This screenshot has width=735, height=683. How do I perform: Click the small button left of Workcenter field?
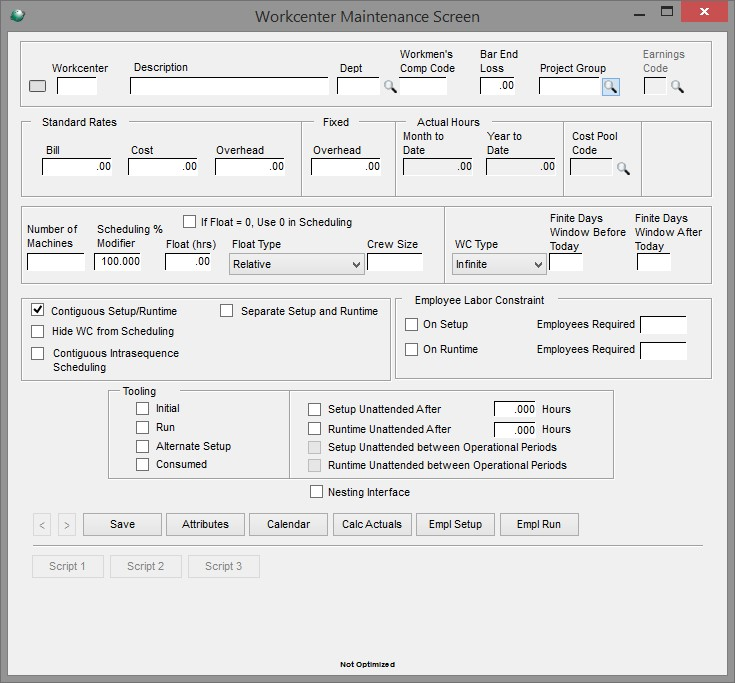38,86
